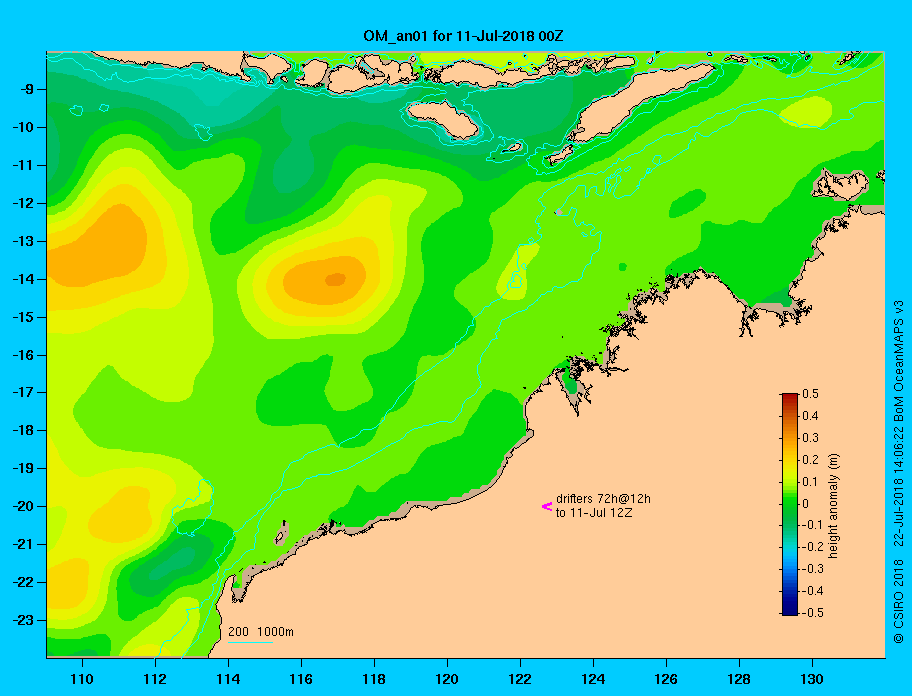Click the 'drifters 72h@12h' legend label
This screenshot has height=696, width=912.
603,499
